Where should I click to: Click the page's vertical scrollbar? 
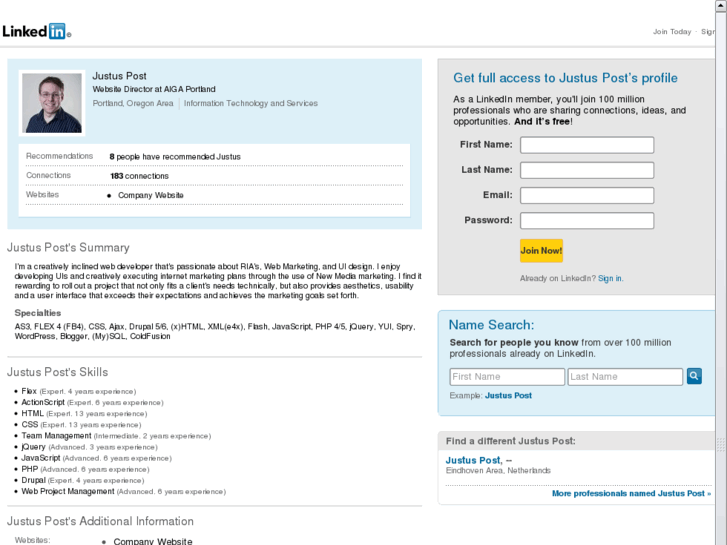(x=721, y=278)
